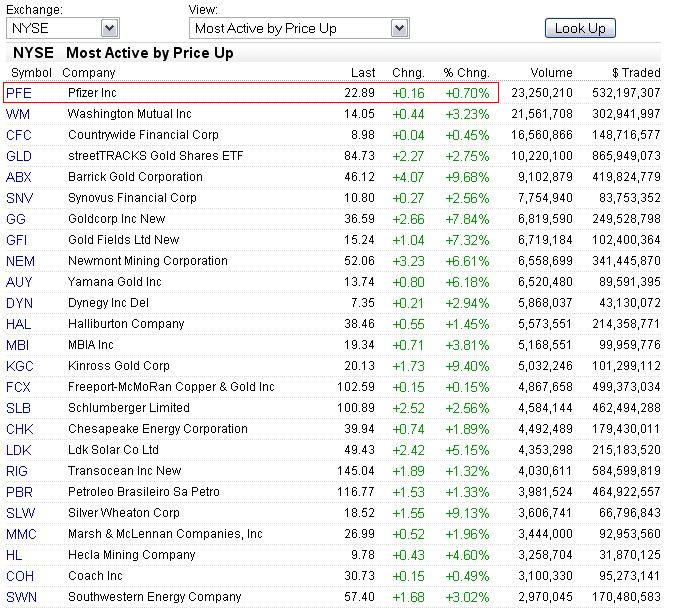Select the HAL stock symbol
This screenshot has height=612, width=673.
[18, 324]
